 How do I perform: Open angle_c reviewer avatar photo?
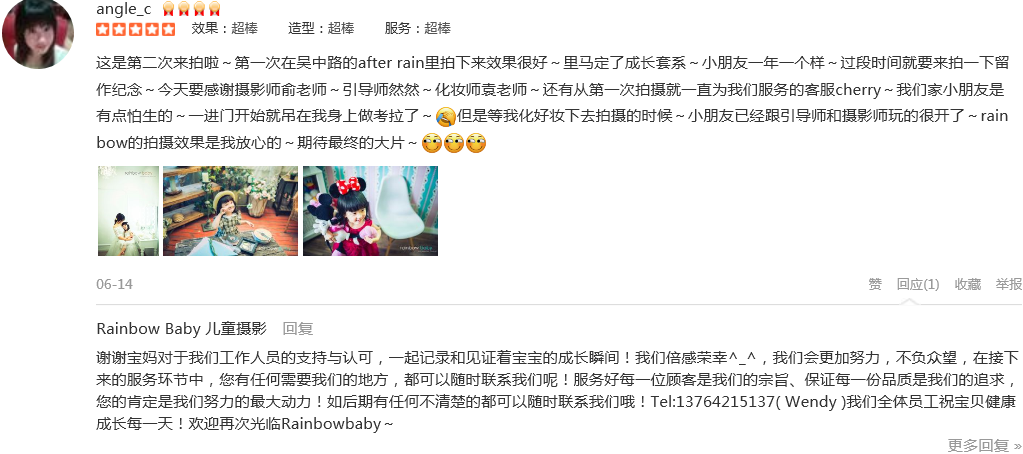coord(38,33)
